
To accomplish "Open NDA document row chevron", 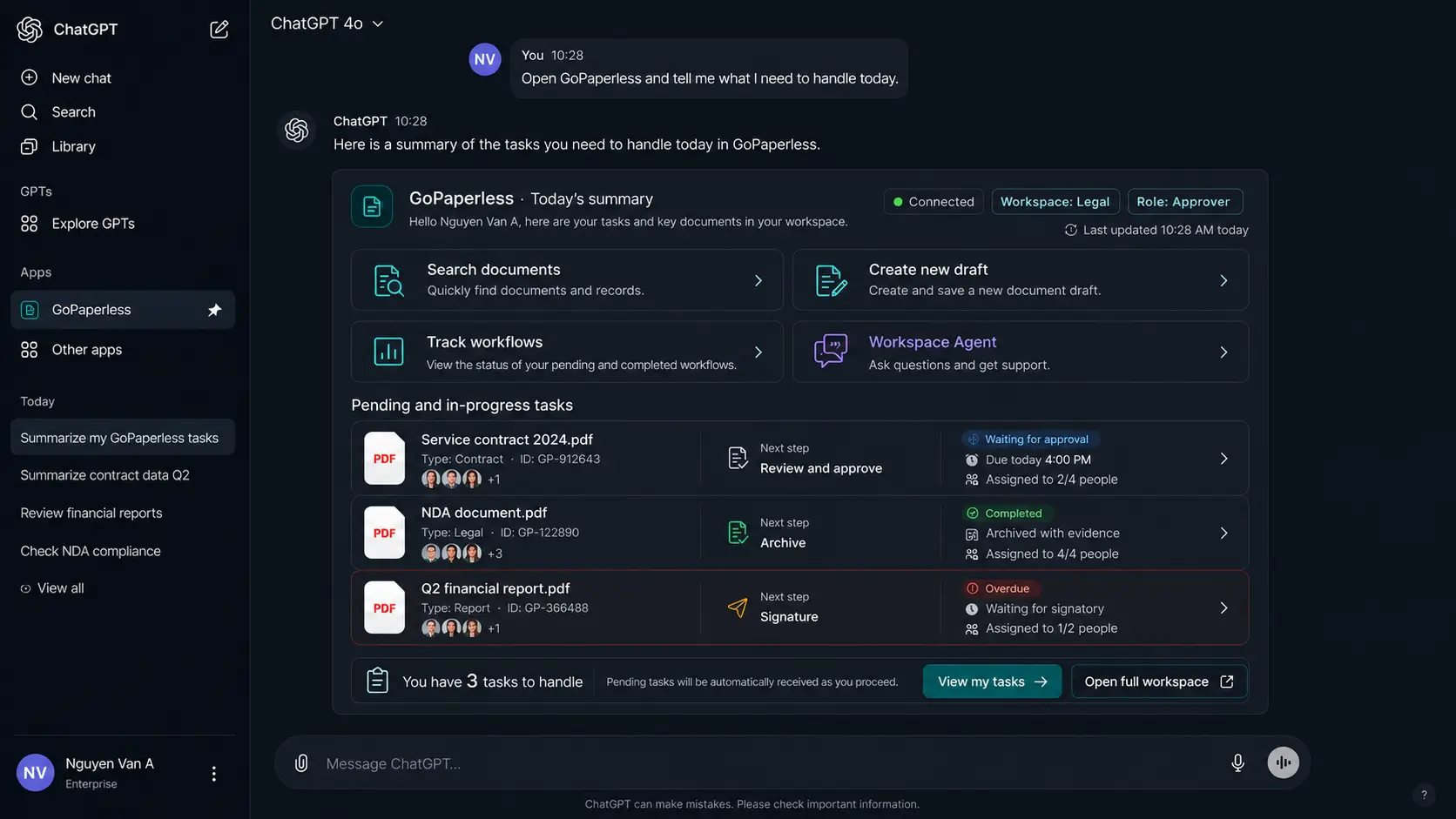I will (1223, 533).
